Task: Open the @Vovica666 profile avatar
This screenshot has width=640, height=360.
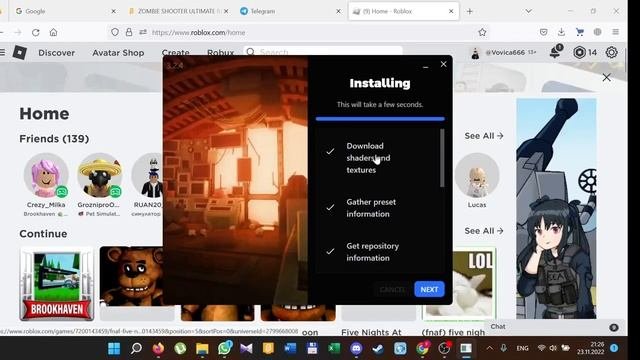Action: (475, 53)
